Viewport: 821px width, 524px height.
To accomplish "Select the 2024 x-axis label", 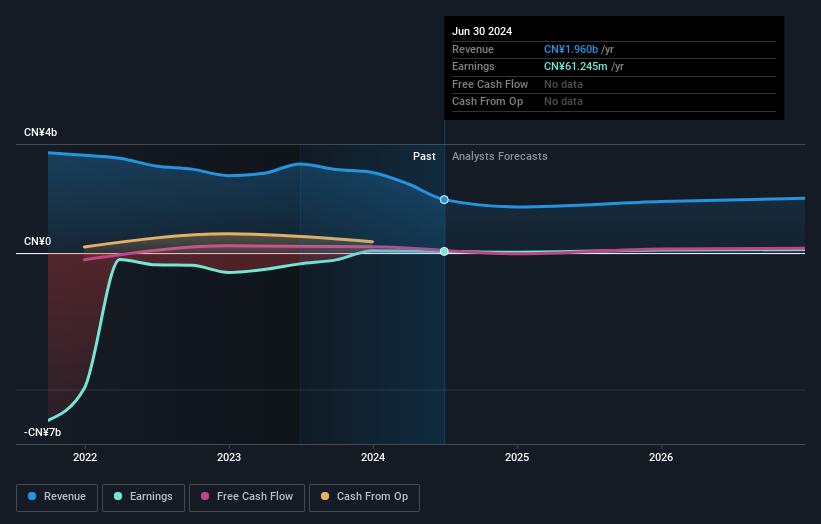I will click(x=373, y=457).
